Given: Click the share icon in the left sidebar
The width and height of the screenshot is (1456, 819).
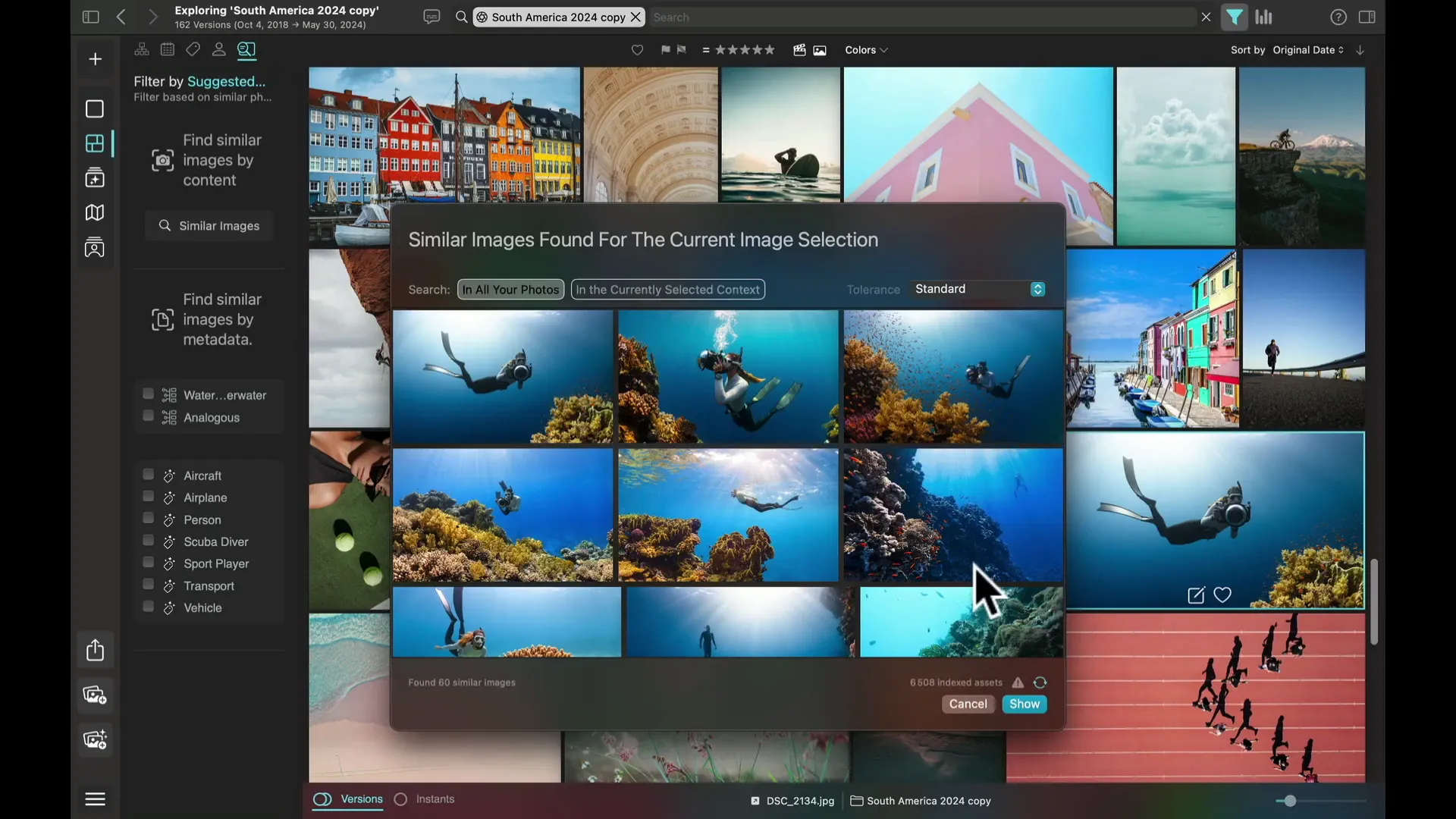Looking at the screenshot, I should pyautogui.click(x=94, y=650).
